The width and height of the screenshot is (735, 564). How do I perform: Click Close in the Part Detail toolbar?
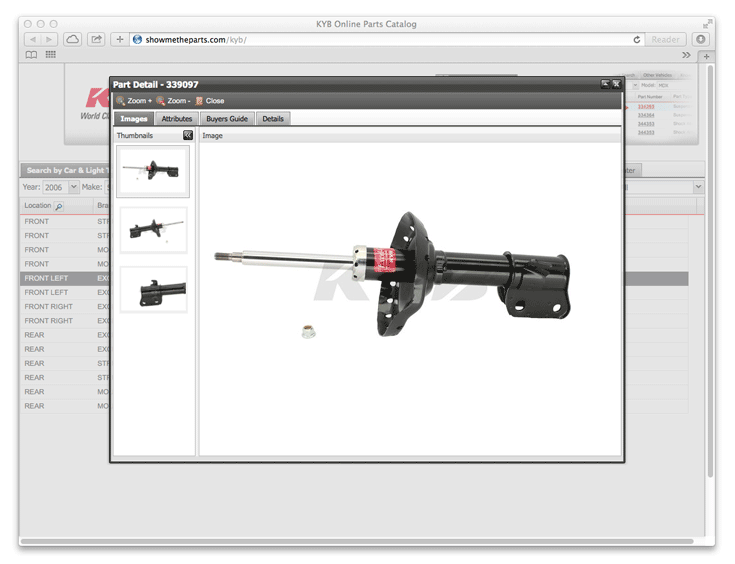point(210,101)
